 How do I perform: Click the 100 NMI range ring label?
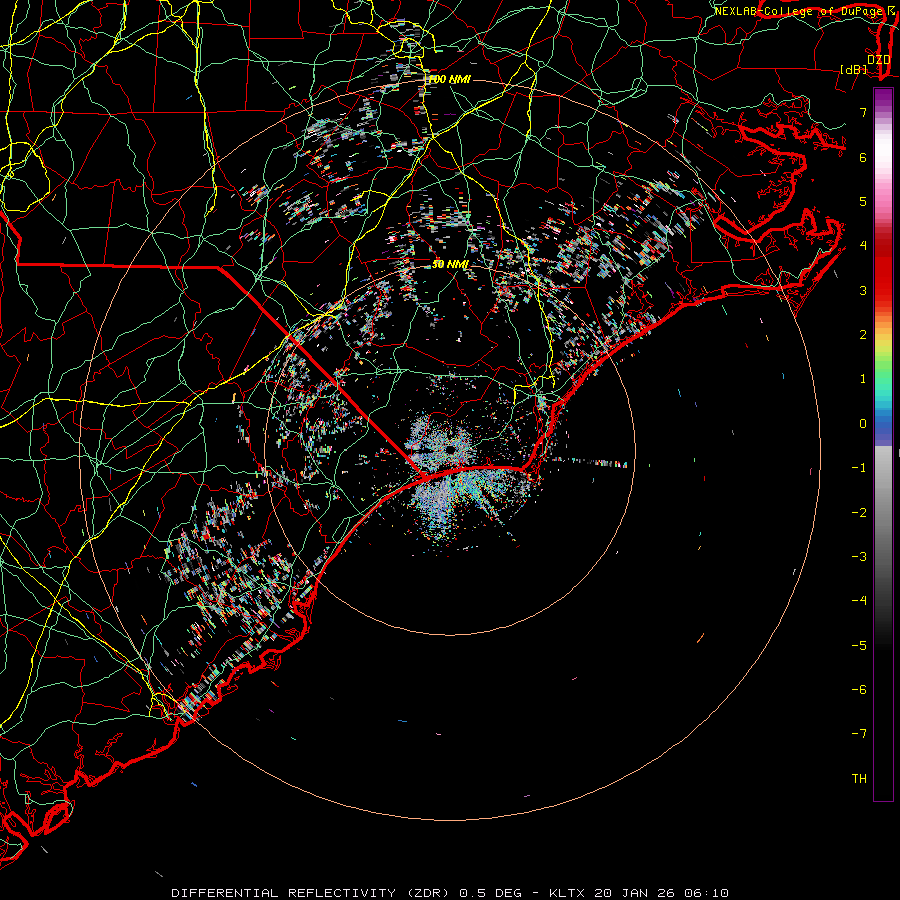coord(449,79)
